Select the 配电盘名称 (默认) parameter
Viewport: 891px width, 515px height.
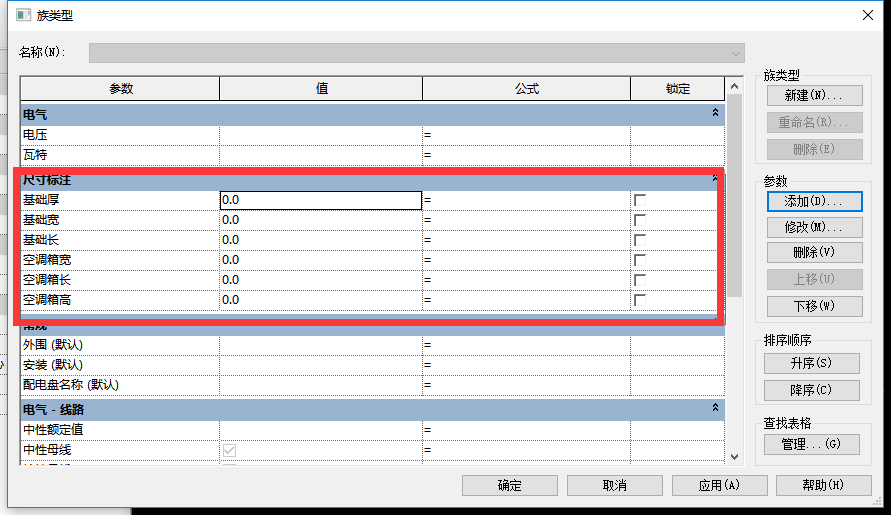(71, 385)
